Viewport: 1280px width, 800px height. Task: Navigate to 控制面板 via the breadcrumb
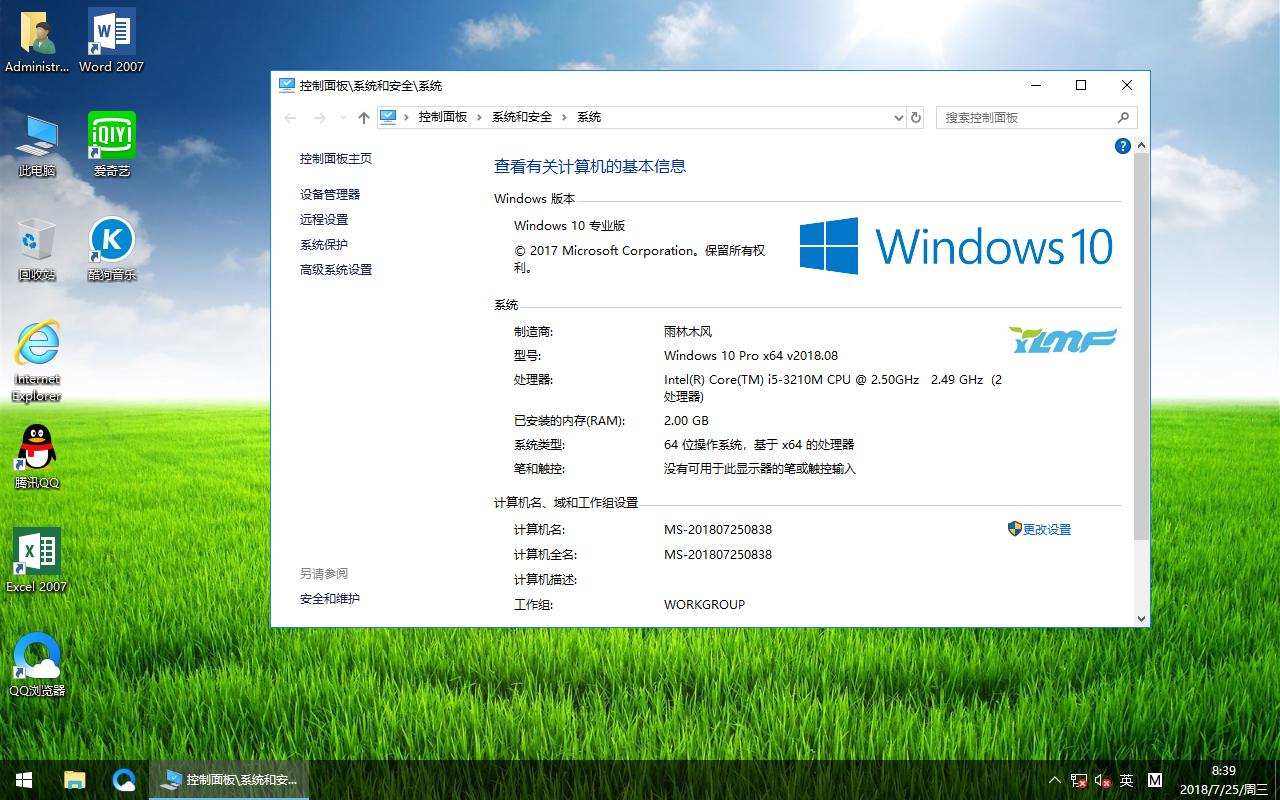tap(443, 117)
